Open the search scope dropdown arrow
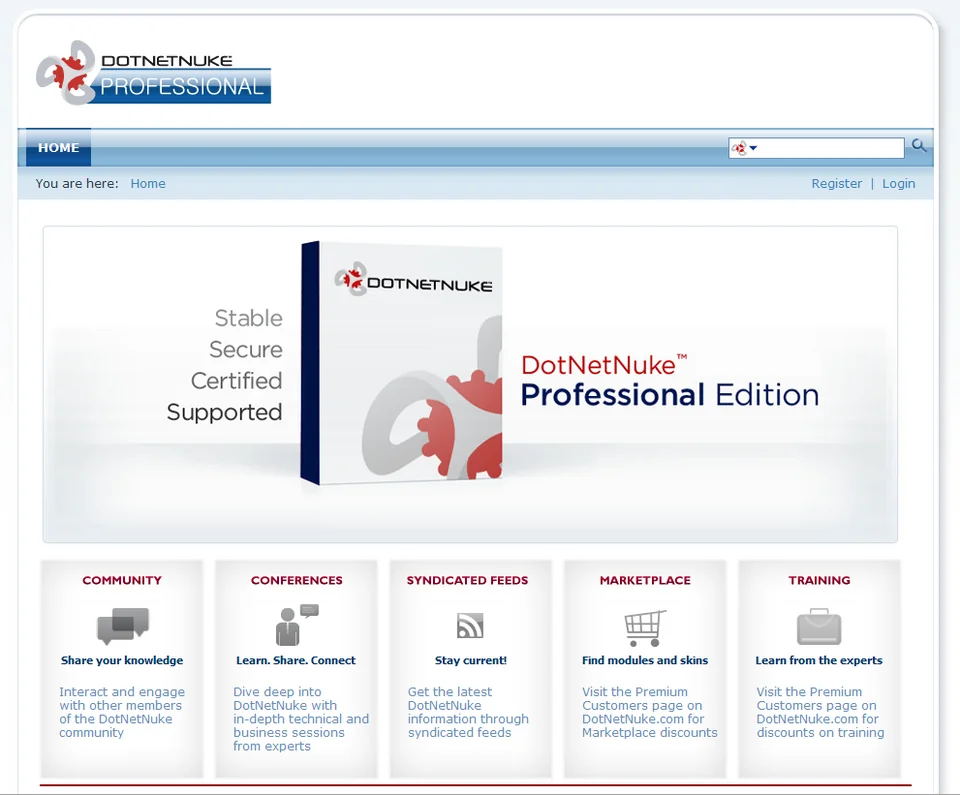The image size is (960, 795). tap(753, 148)
